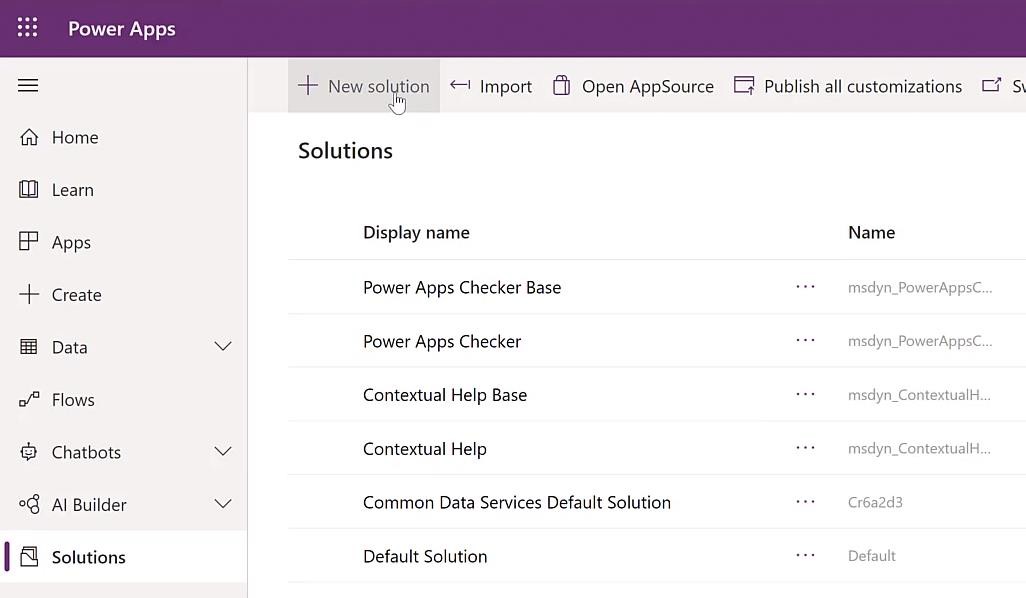Open Learn in the sidebar

point(73,190)
